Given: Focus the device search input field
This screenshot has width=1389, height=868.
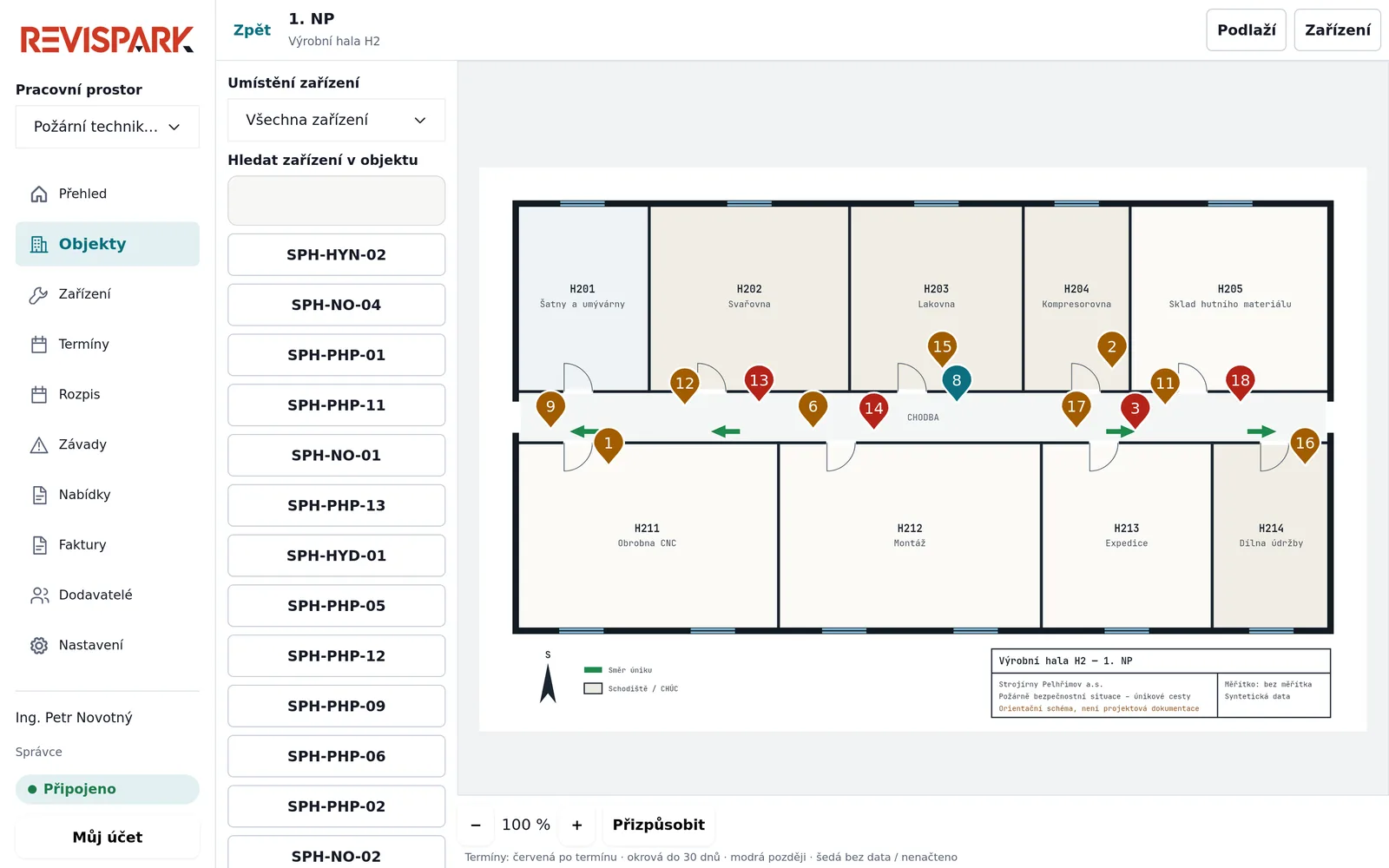Looking at the screenshot, I should tap(337, 201).
